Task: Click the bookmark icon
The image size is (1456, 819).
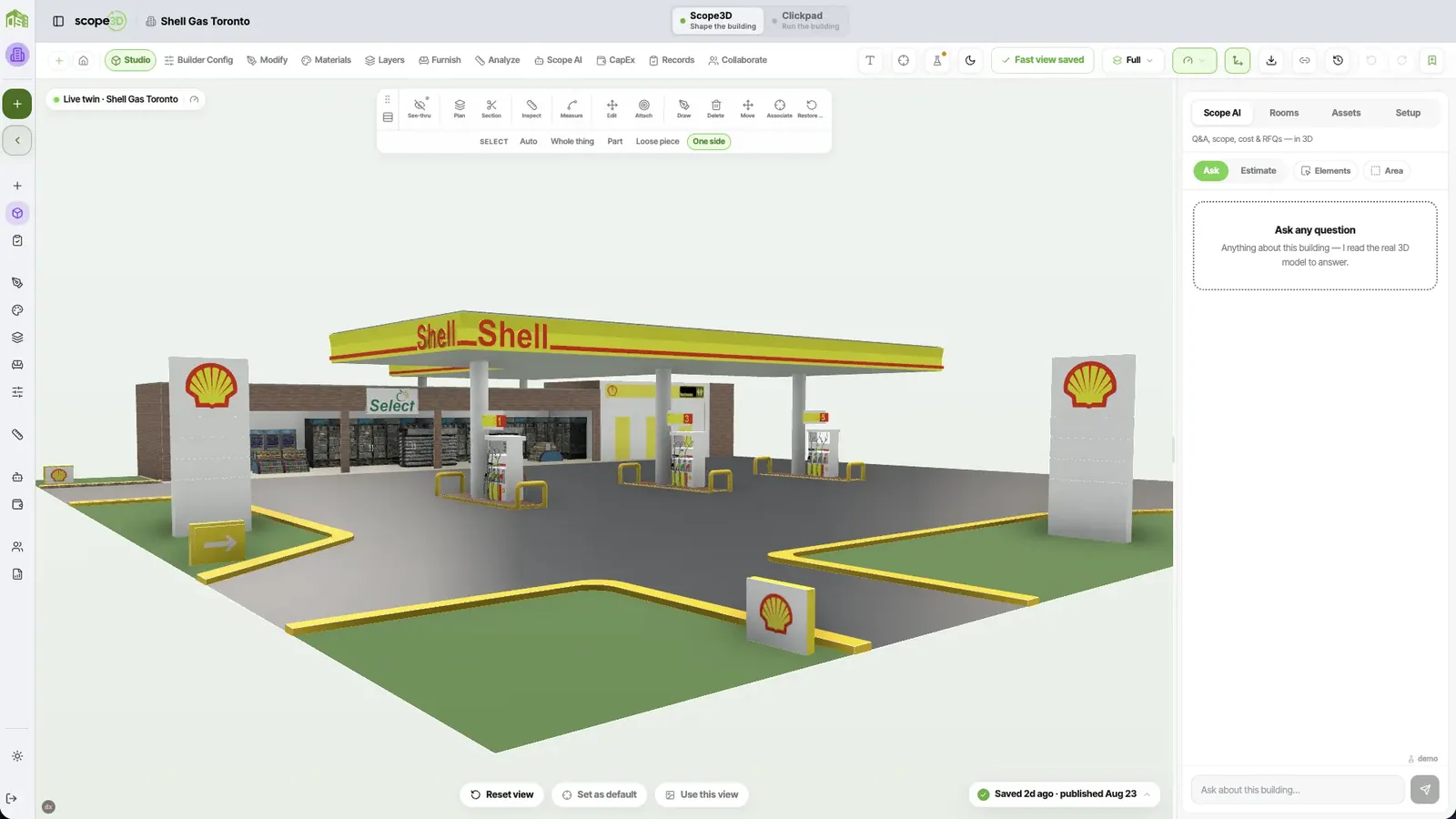Action: click(1431, 60)
